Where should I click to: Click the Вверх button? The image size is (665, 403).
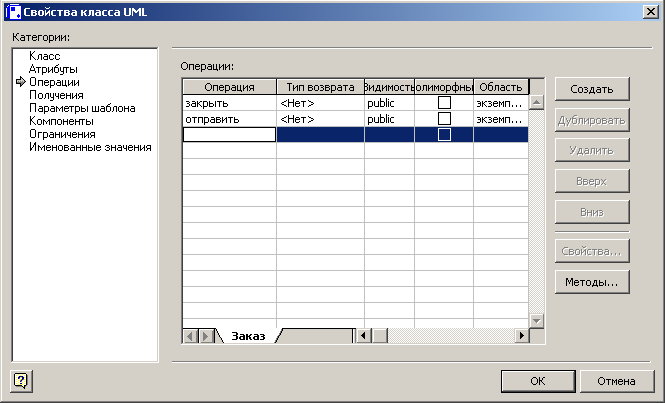592,181
